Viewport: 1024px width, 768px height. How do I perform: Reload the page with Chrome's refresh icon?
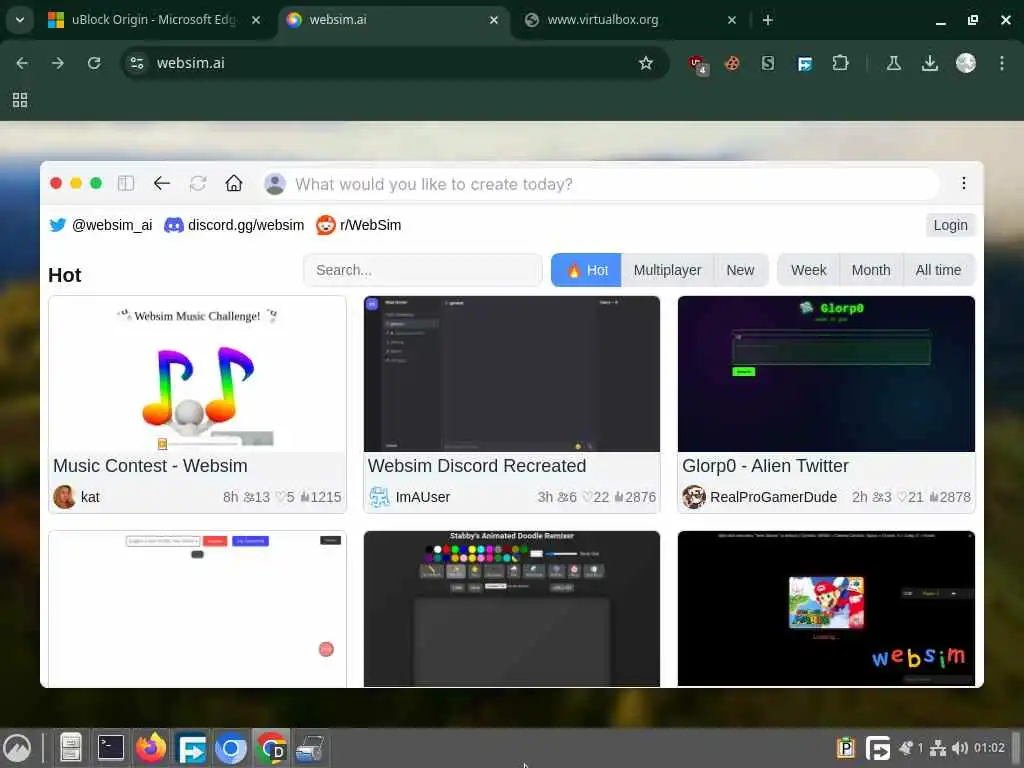click(x=94, y=63)
